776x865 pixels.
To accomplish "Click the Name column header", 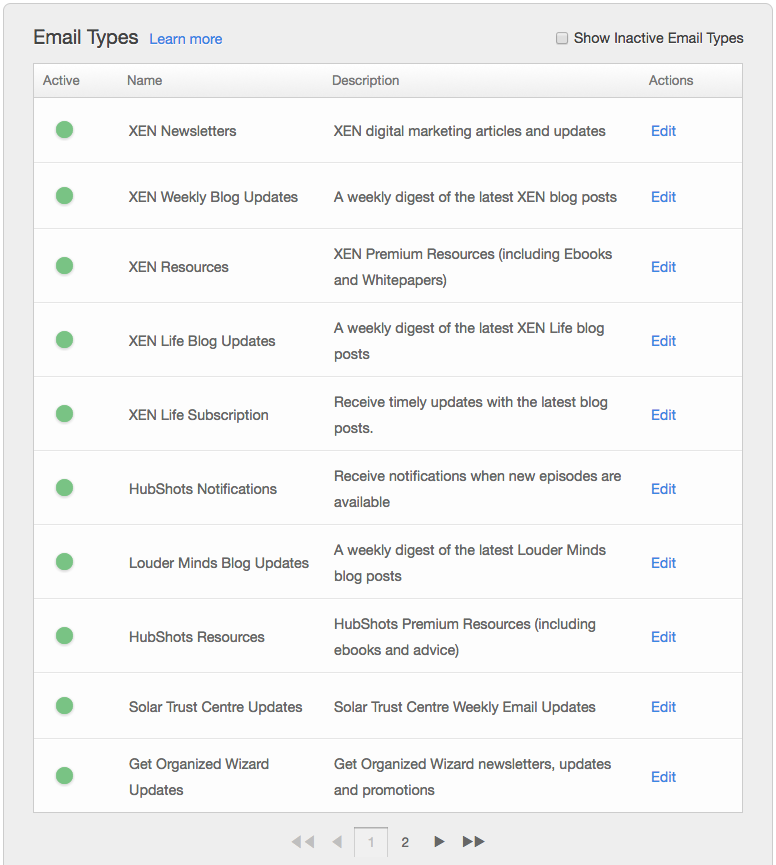I will [145, 81].
